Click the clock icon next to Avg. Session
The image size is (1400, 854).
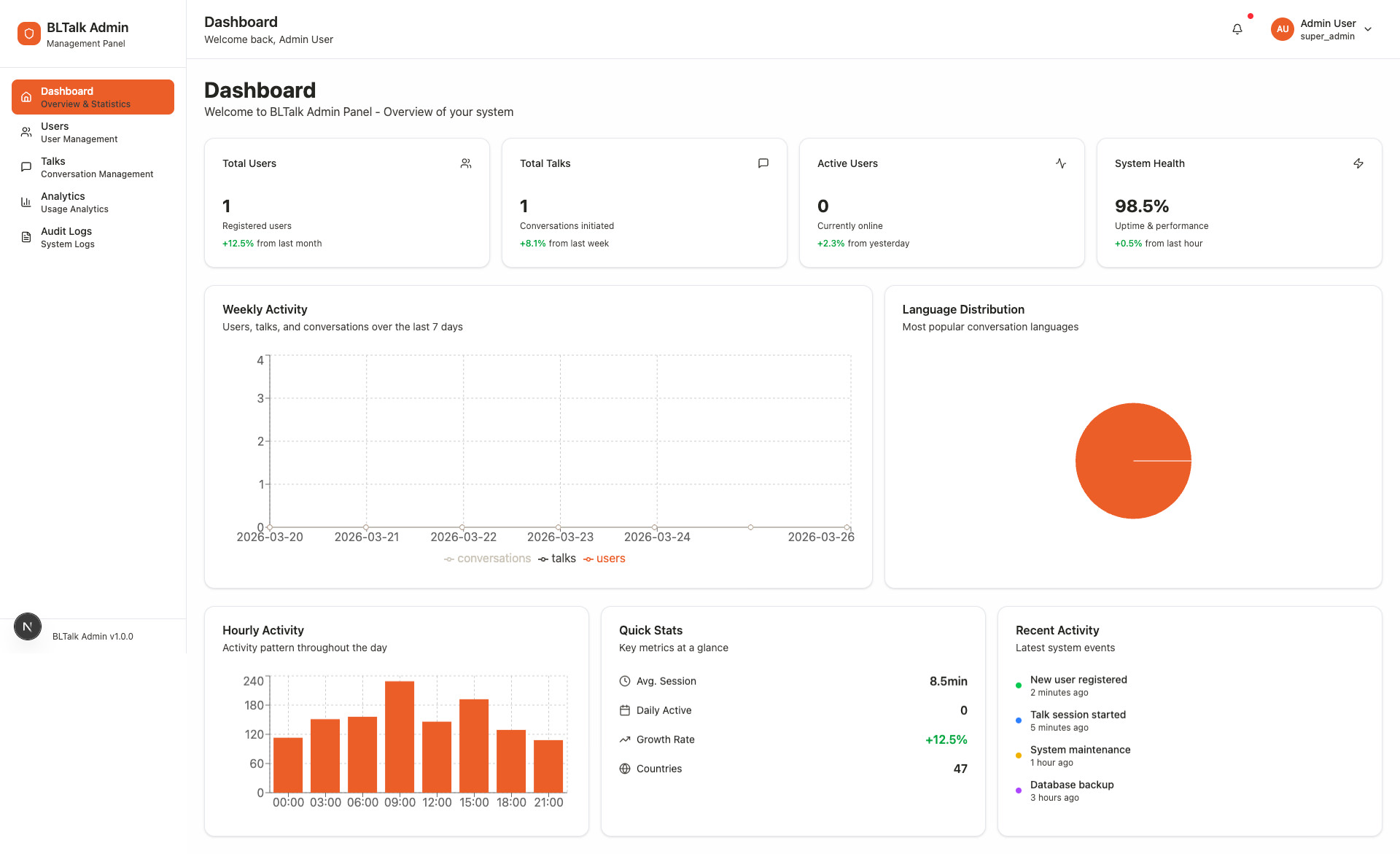[x=625, y=681]
